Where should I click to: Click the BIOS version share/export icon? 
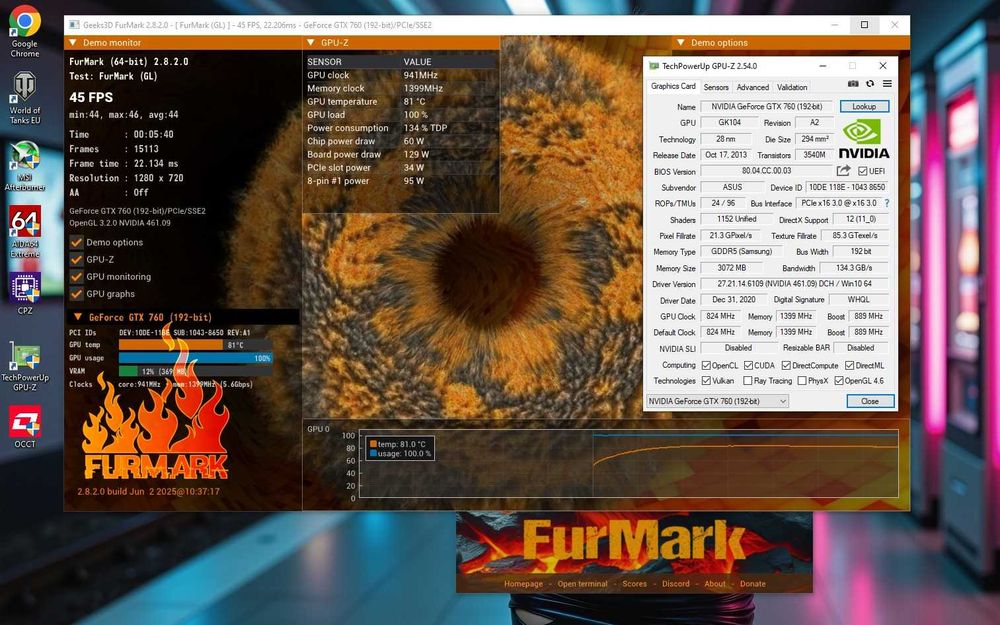(x=844, y=170)
